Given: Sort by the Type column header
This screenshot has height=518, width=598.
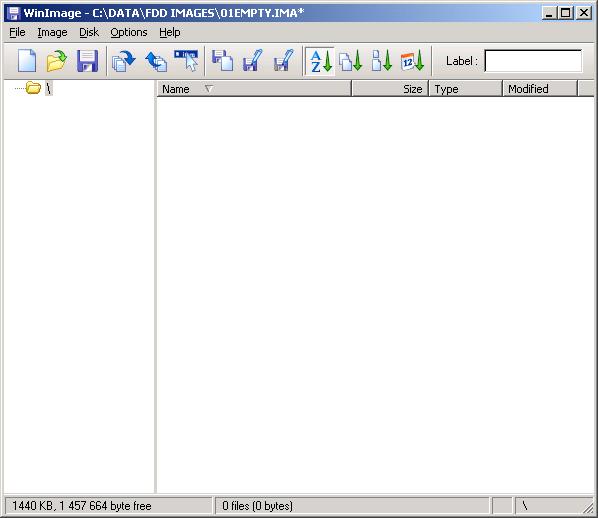Looking at the screenshot, I should click(x=466, y=89).
